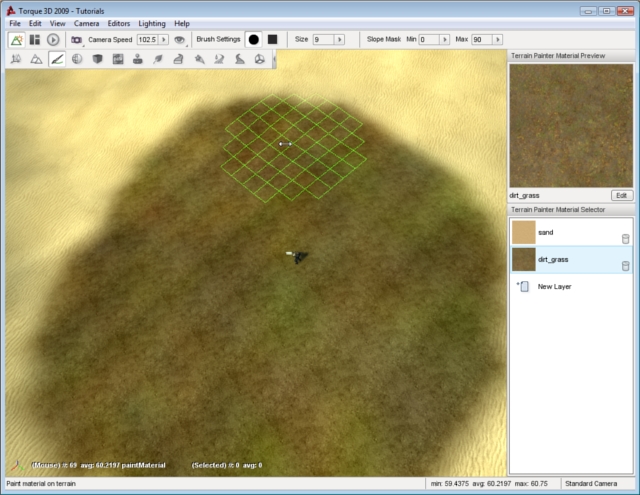Open the GUI Editor layout icon
The height and width of the screenshot is (495, 640).
pos(35,40)
